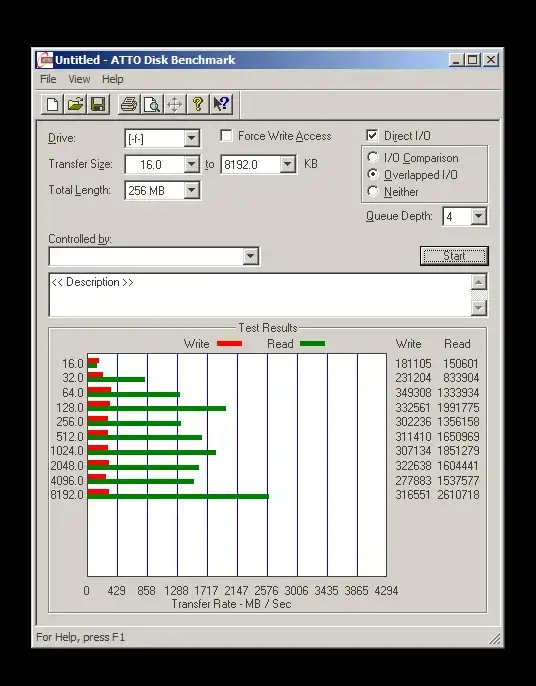Expand the Transfer Size 16.0 dropdown

[x=191, y=164]
